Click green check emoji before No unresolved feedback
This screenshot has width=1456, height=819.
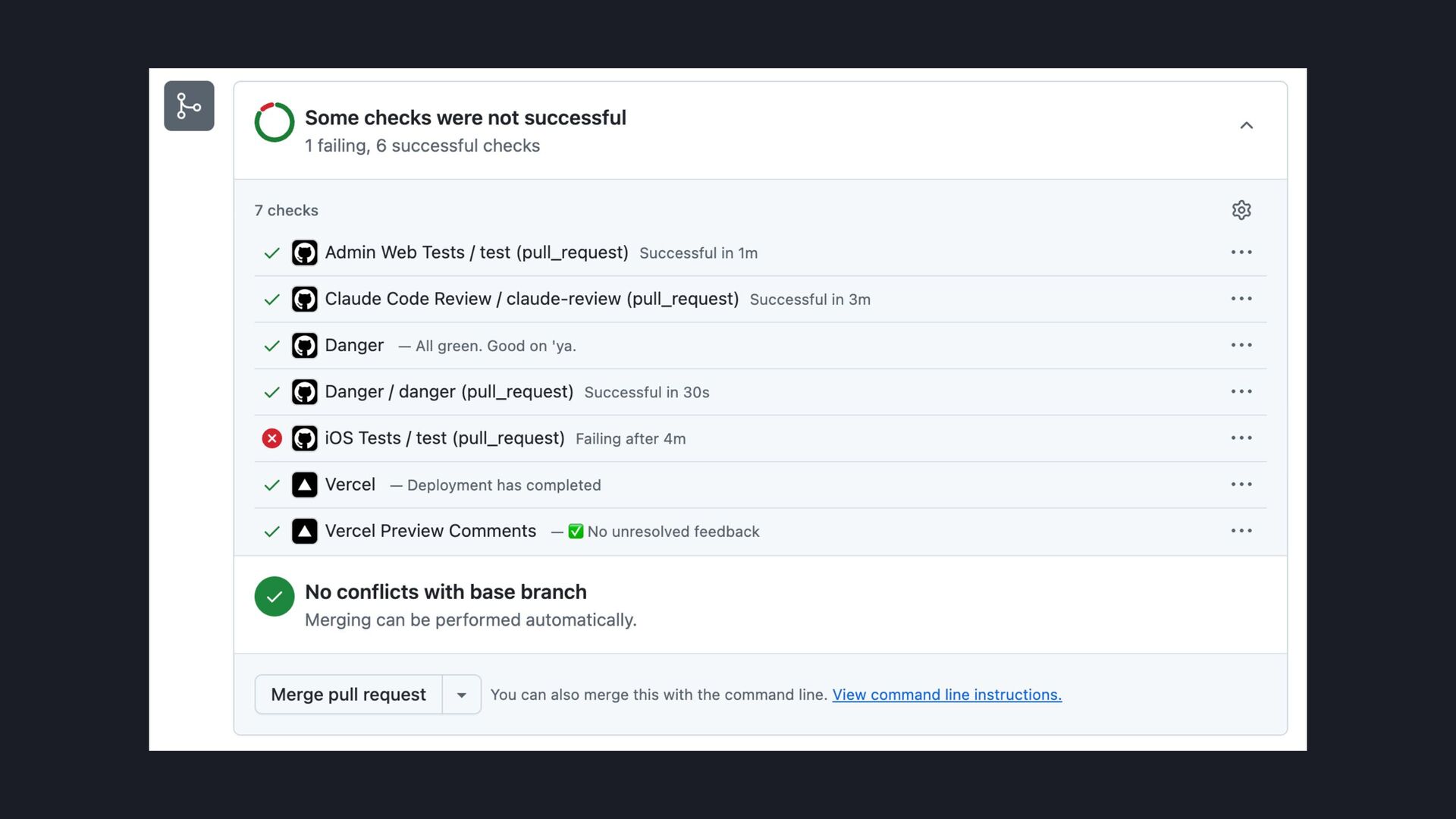(576, 532)
